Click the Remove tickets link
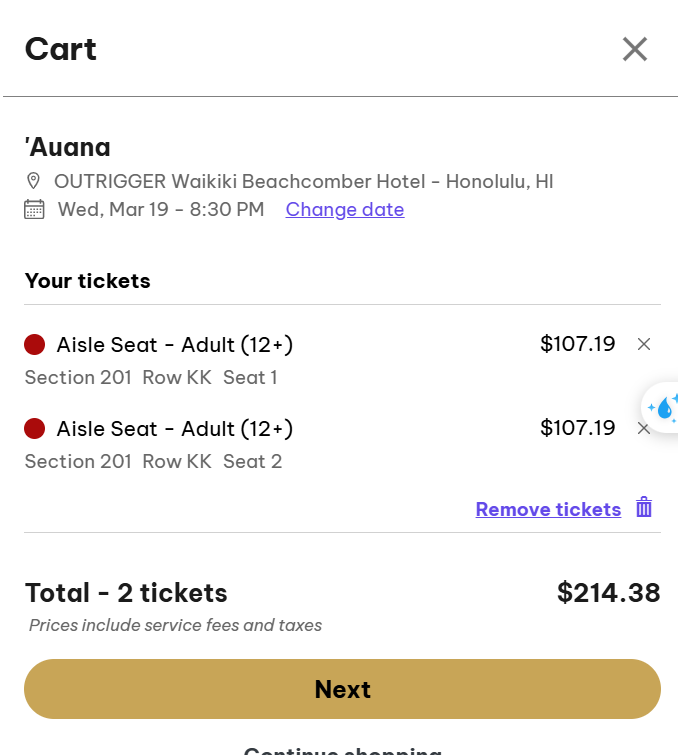The width and height of the screenshot is (678, 755). (x=548, y=509)
